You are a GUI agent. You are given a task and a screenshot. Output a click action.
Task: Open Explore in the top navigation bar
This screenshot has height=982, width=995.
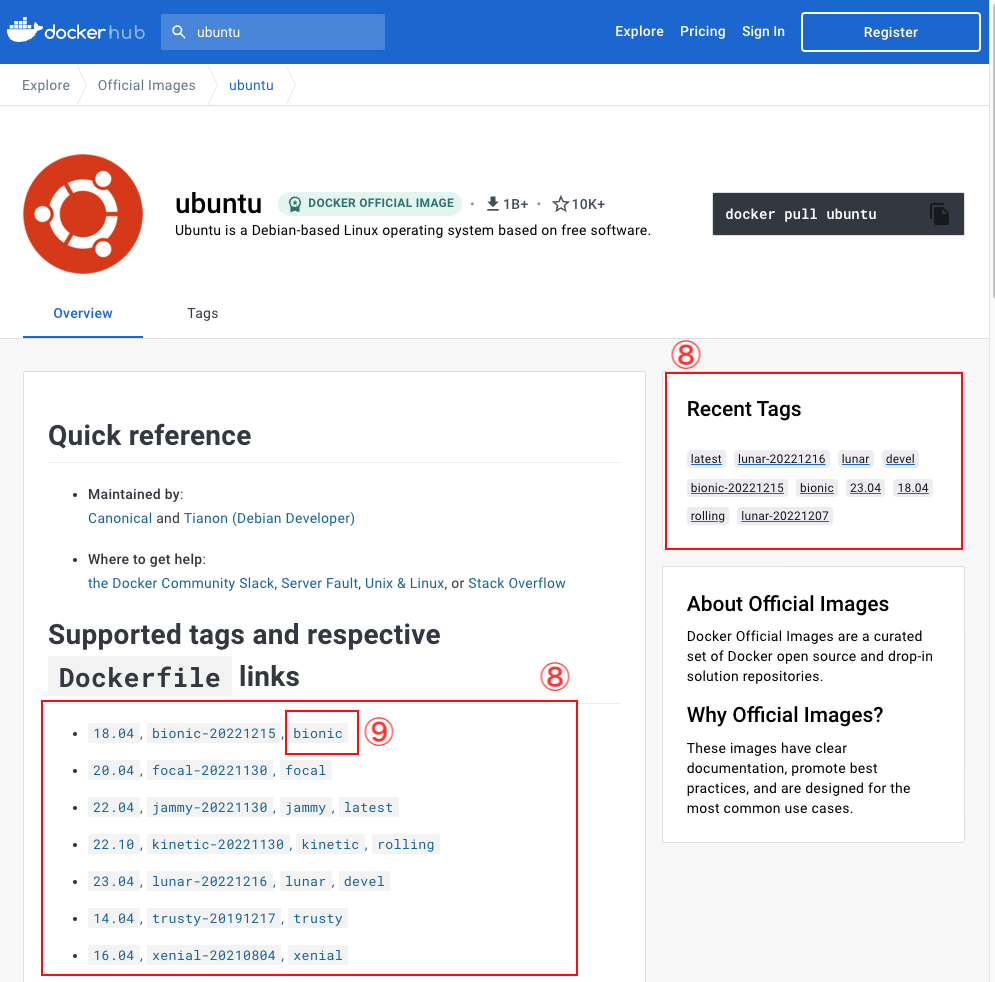pos(639,31)
